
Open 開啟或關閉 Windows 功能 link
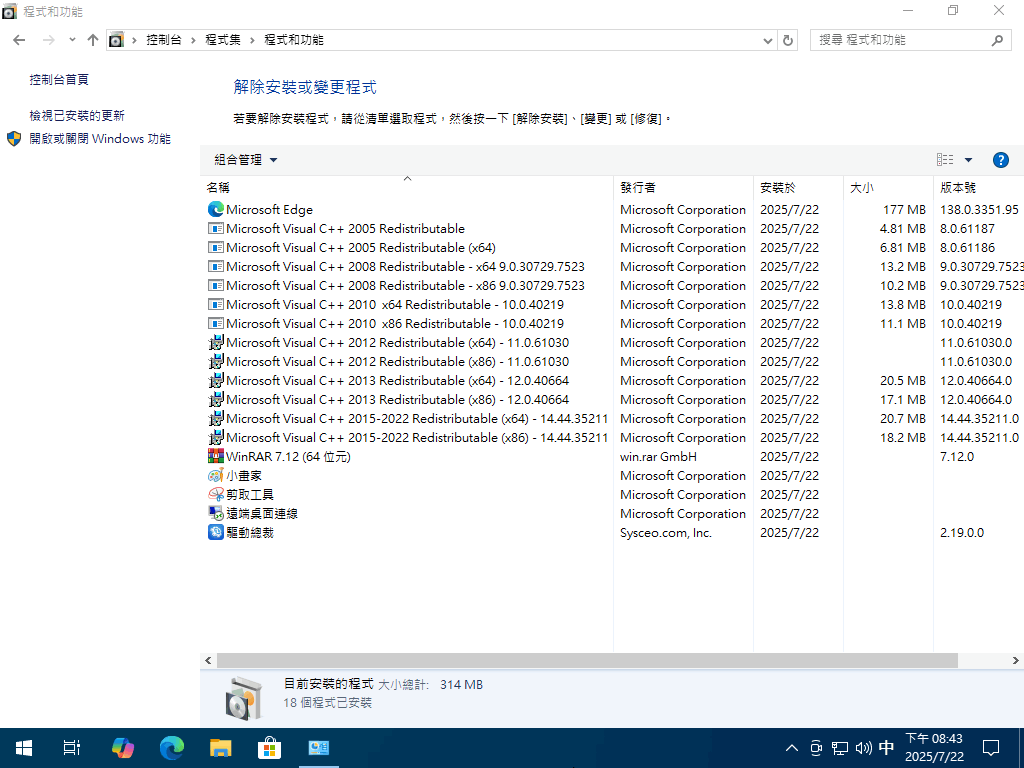[x=100, y=138]
